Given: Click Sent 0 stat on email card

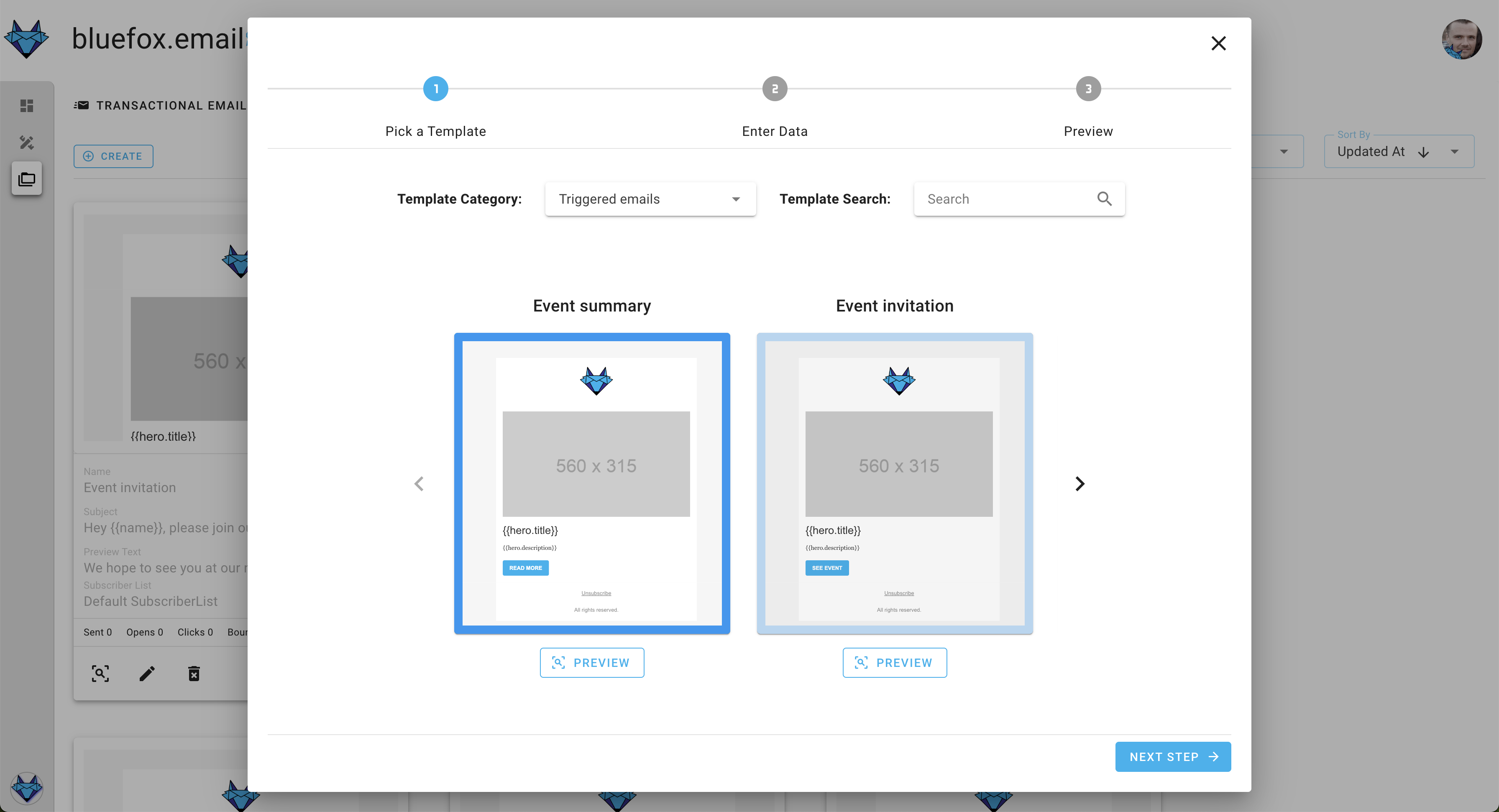Looking at the screenshot, I should [x=98, y=632].
